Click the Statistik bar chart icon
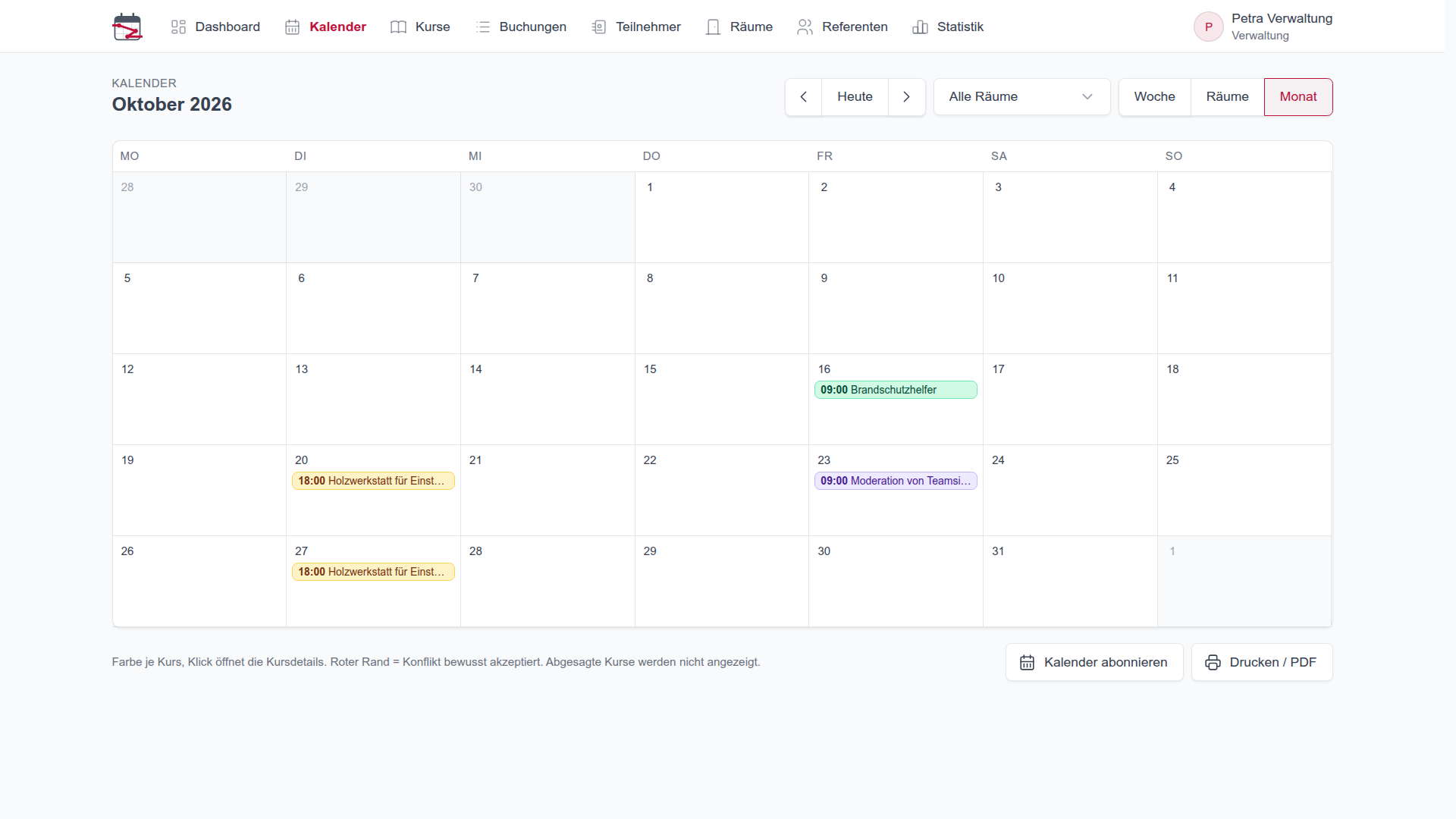This screenshot has width=1456, height=819. point(920,27)
